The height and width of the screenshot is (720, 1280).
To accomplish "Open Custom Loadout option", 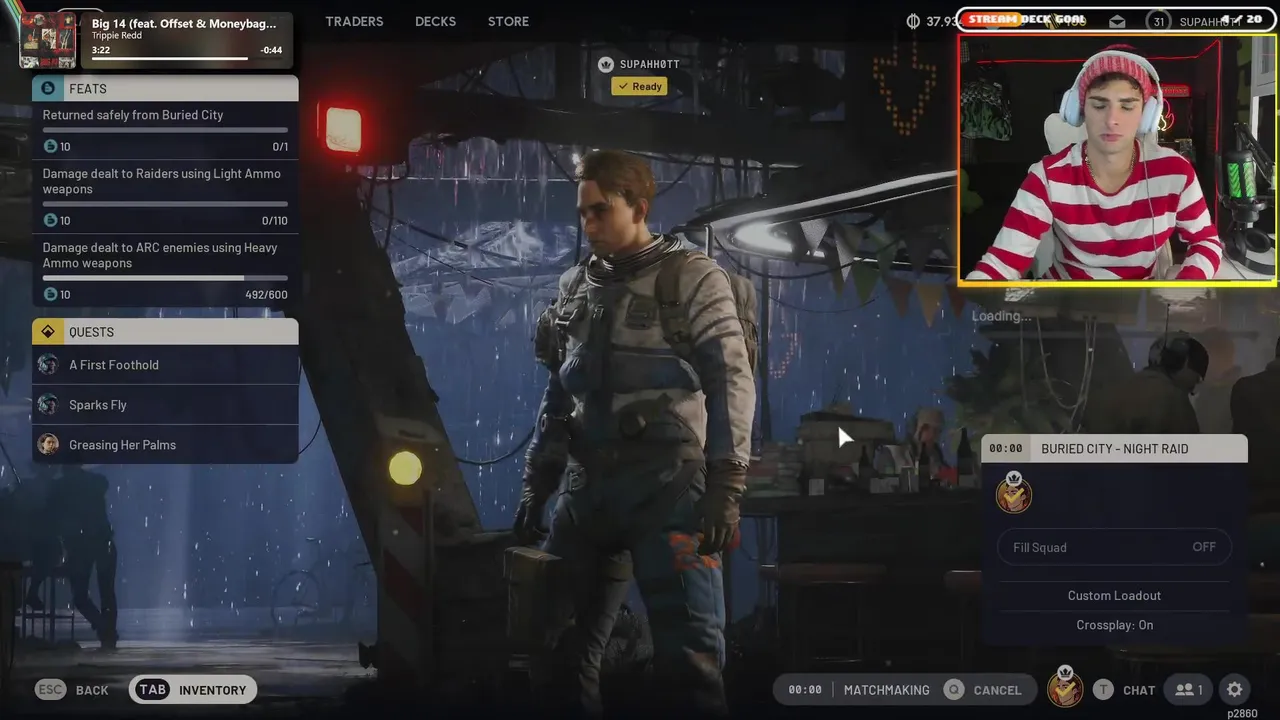I will coord(1114,595).
